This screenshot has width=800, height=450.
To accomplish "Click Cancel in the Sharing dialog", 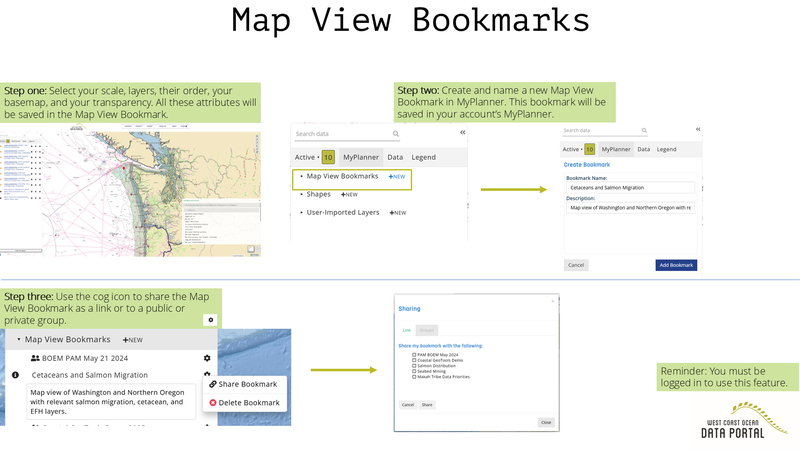I will coord(408,405).
